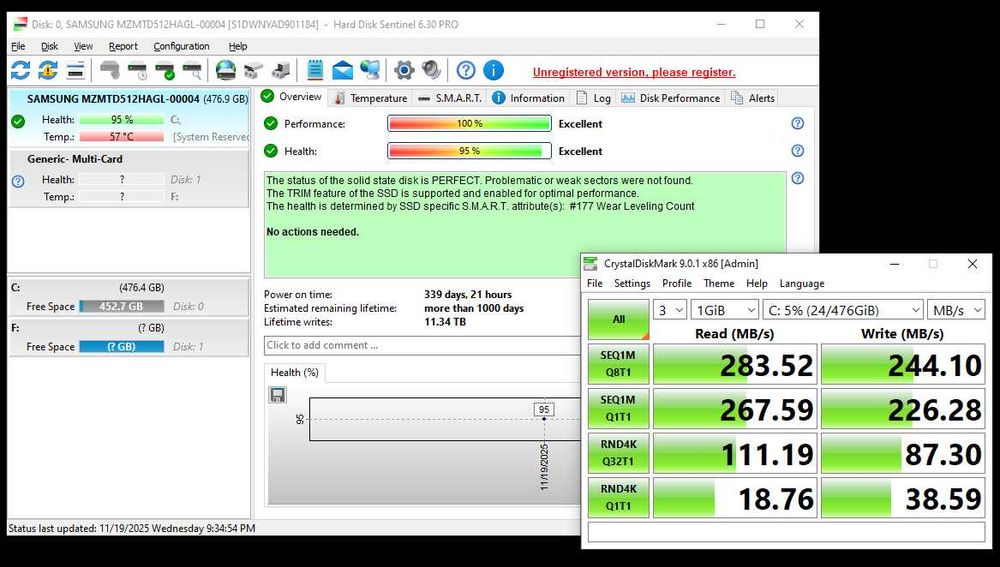This screenshot has width=1000, height=567.
Task: Run the RND4K Q1T1 test button
Action: click(x=619, y=498)
